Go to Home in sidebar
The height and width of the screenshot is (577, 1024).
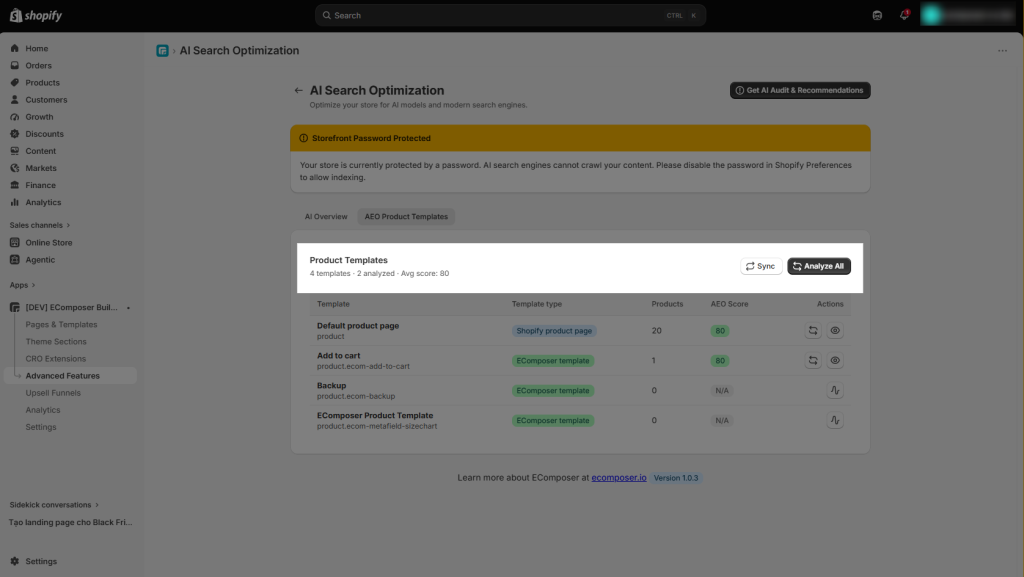coord(37,48)
